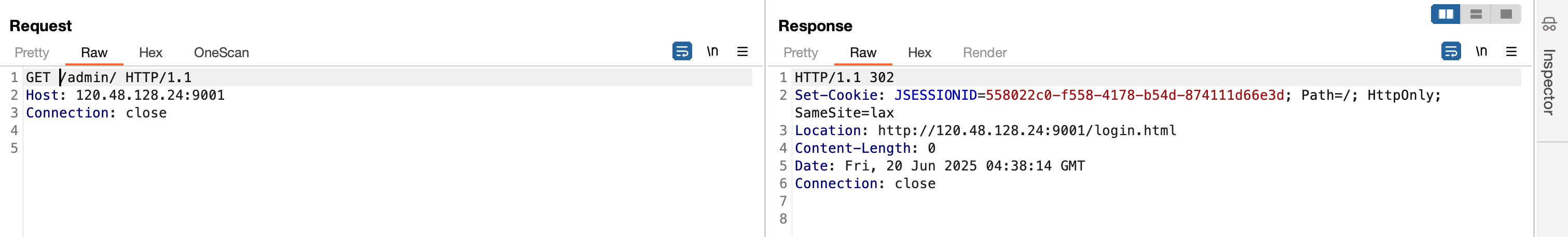Screen dimensions: 1568x237
Task: Open the Request panel hamburger menu
Action: pyautogui.click(x=742, y=51)
